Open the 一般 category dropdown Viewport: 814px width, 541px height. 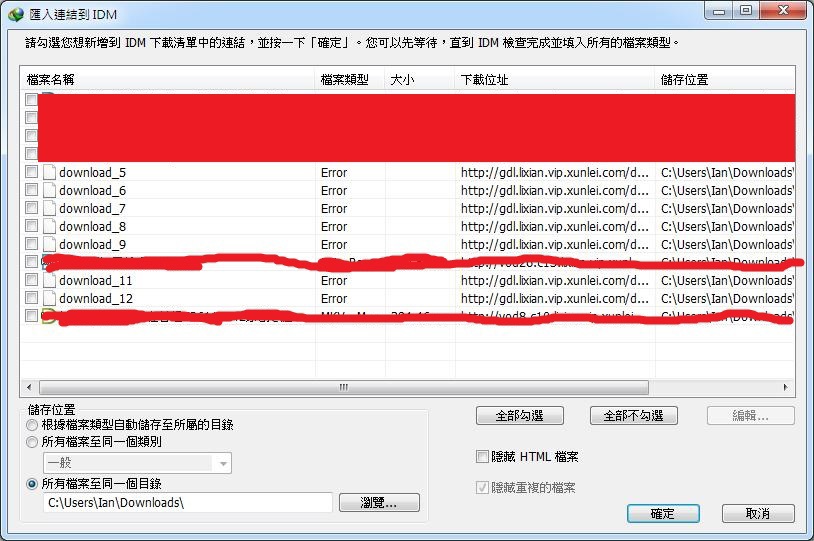pyautogui.click(x=138, y=463)
